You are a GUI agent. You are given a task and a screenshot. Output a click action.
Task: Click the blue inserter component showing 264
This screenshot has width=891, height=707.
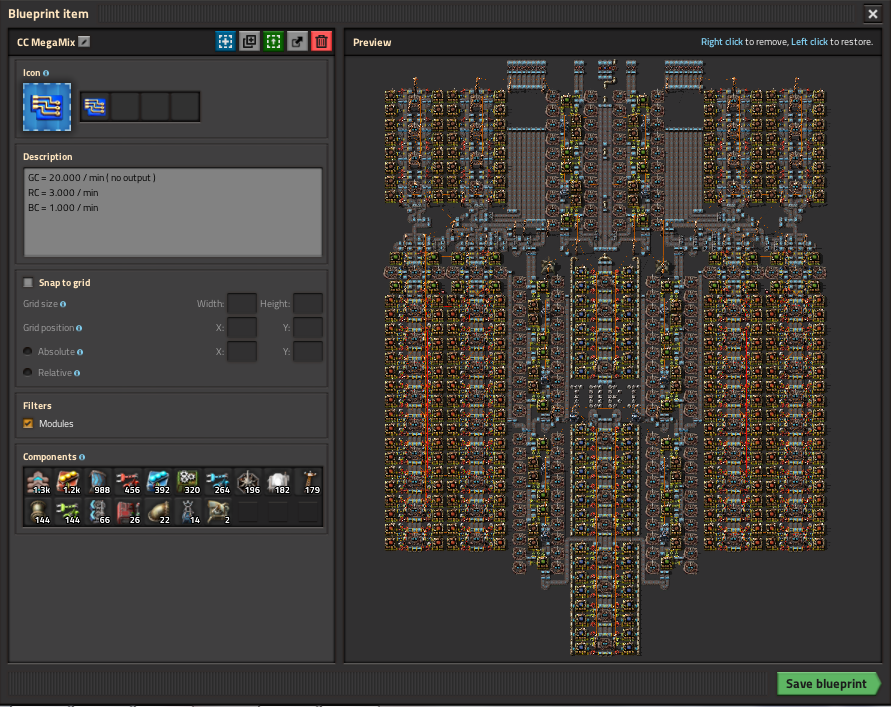click(x=218, y=482)
